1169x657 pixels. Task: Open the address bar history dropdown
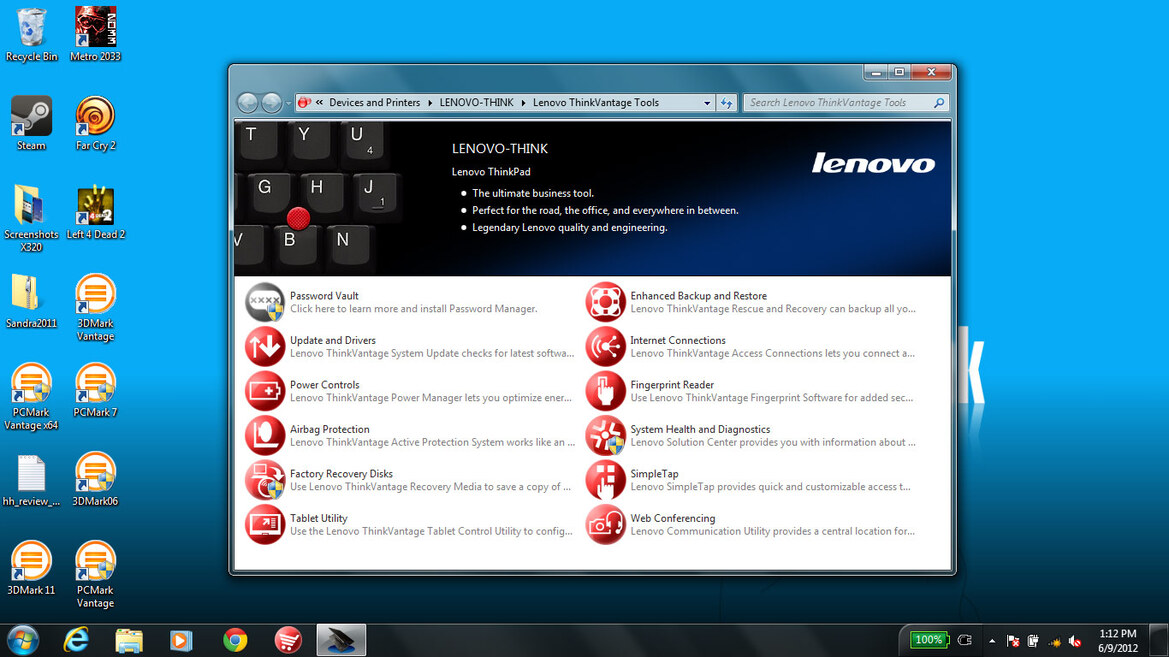point(707,103)
